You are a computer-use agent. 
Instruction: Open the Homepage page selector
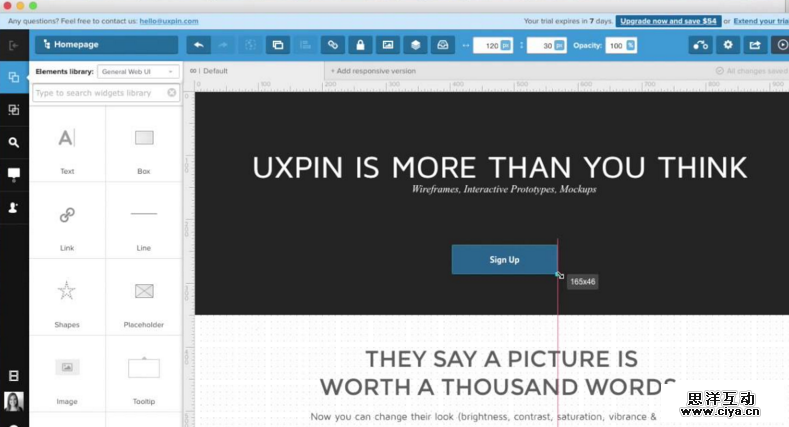tap(106, 45)
